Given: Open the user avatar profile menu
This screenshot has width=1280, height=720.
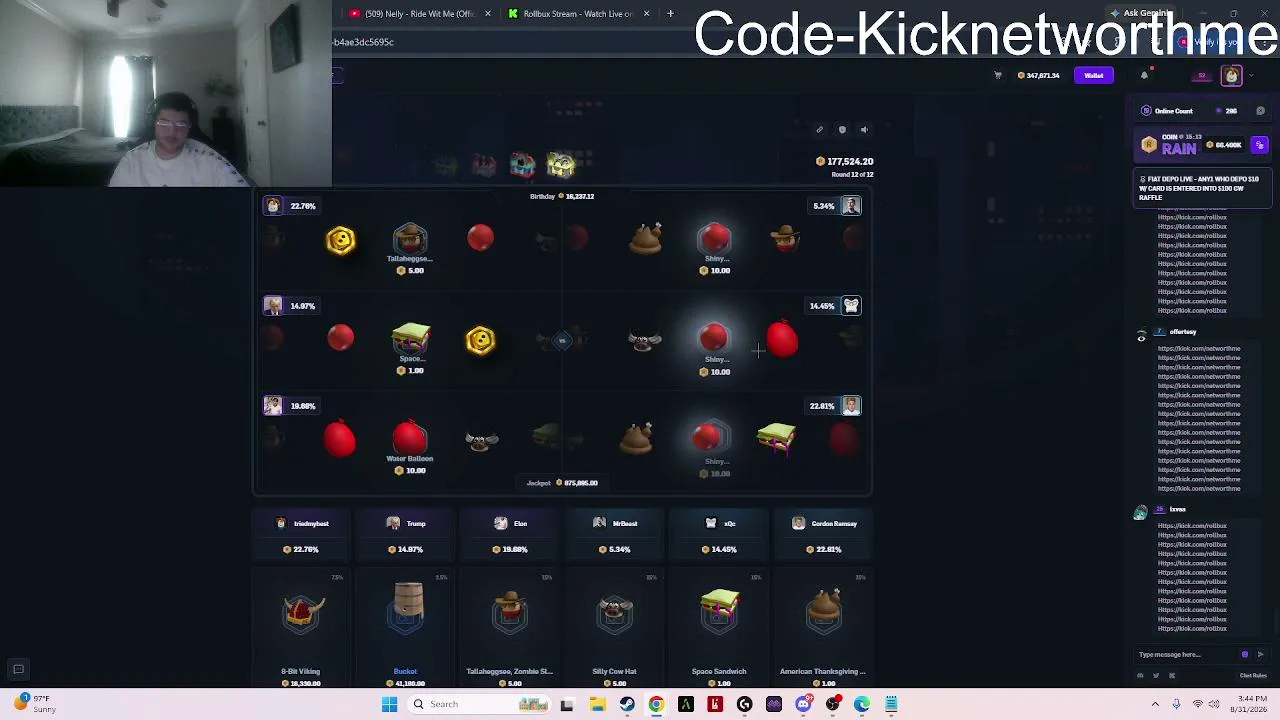Looking at the screenshot, I should [x=1232, y=76].
